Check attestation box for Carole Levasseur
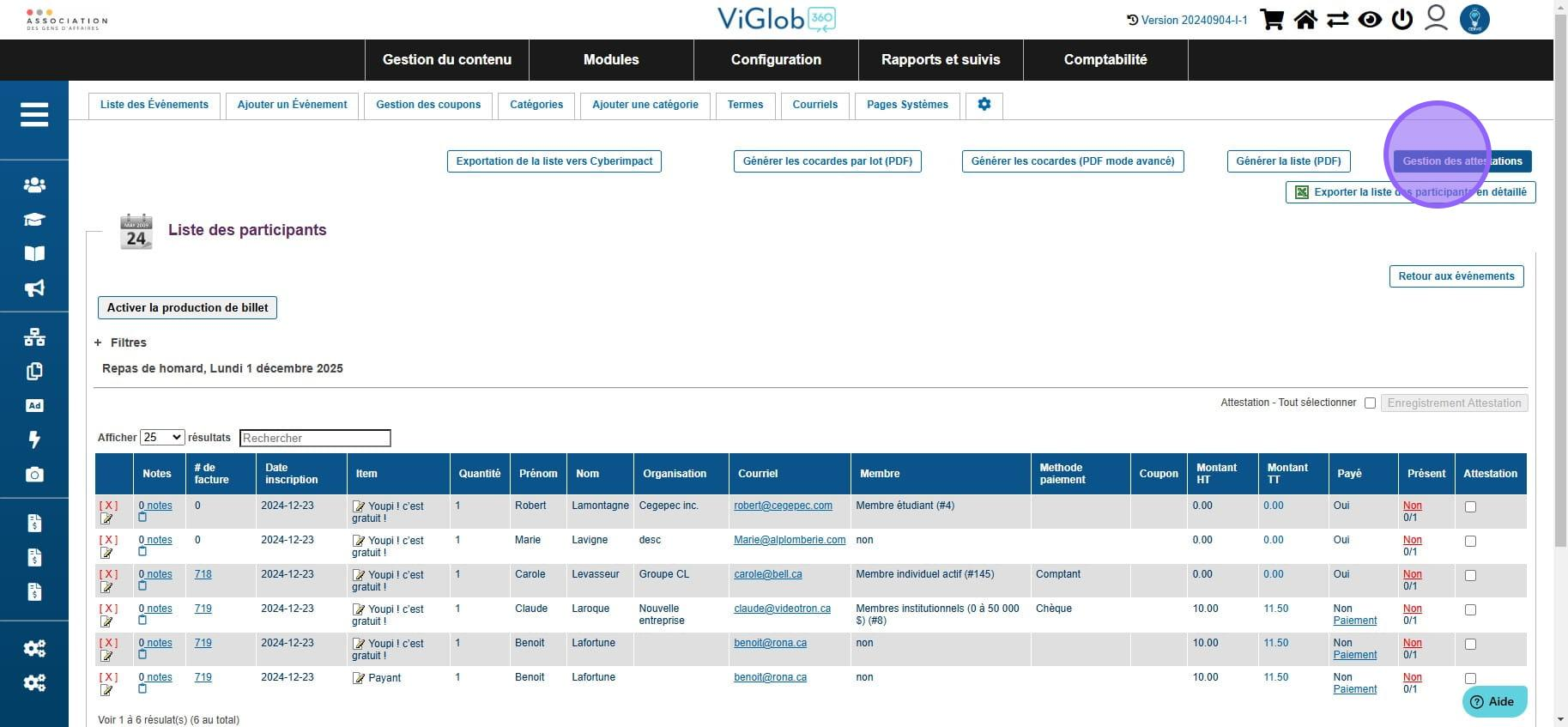Image resolution: width=1568 pixels, height=727 pixels. (x=1470, y=576)
